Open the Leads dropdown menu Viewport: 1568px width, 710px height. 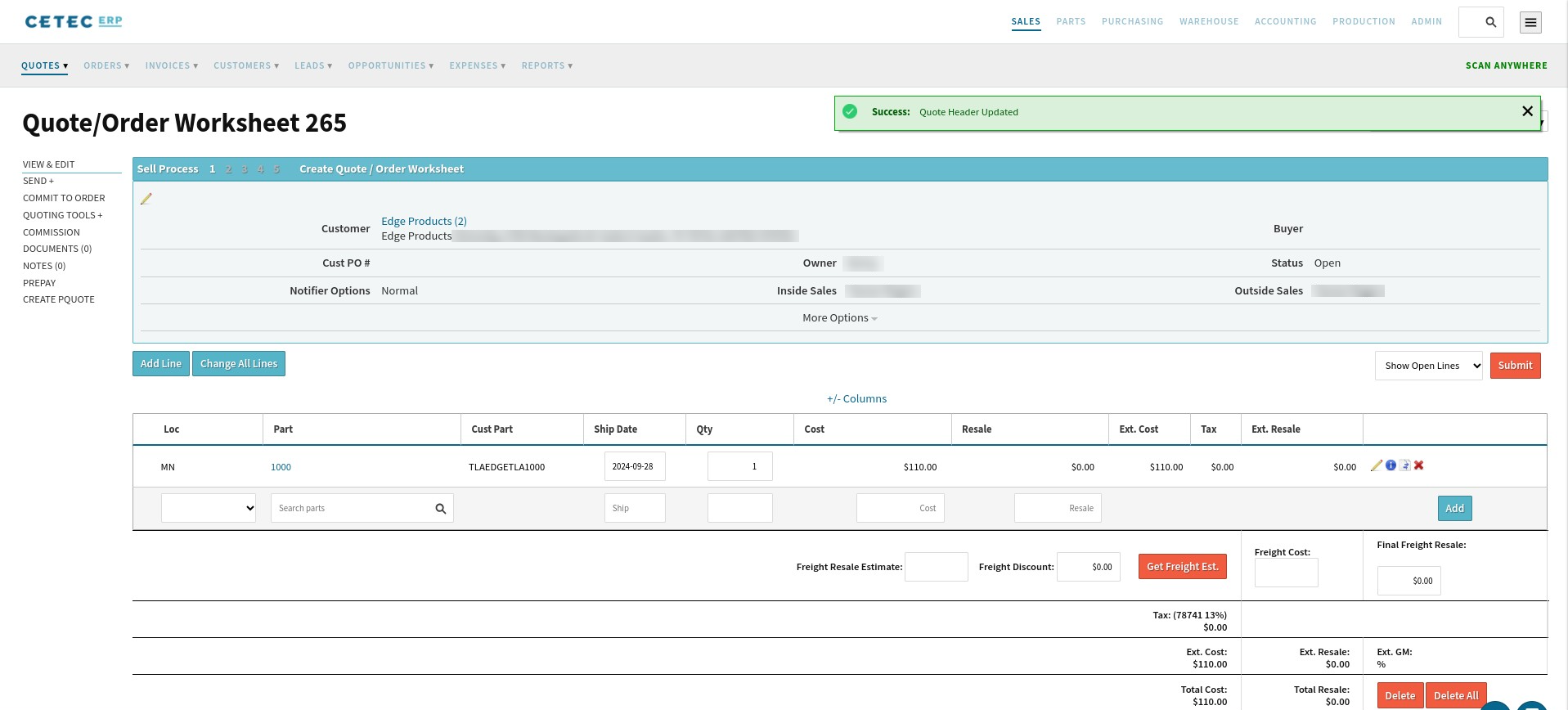[x=313, y=65]
